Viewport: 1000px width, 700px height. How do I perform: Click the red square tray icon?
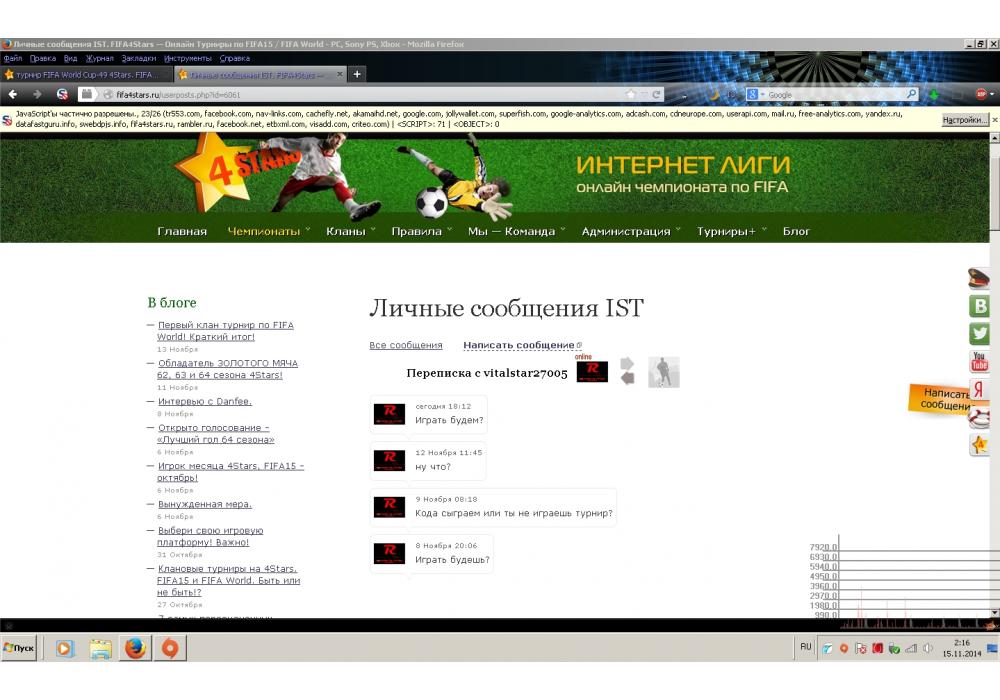point(878,648)
